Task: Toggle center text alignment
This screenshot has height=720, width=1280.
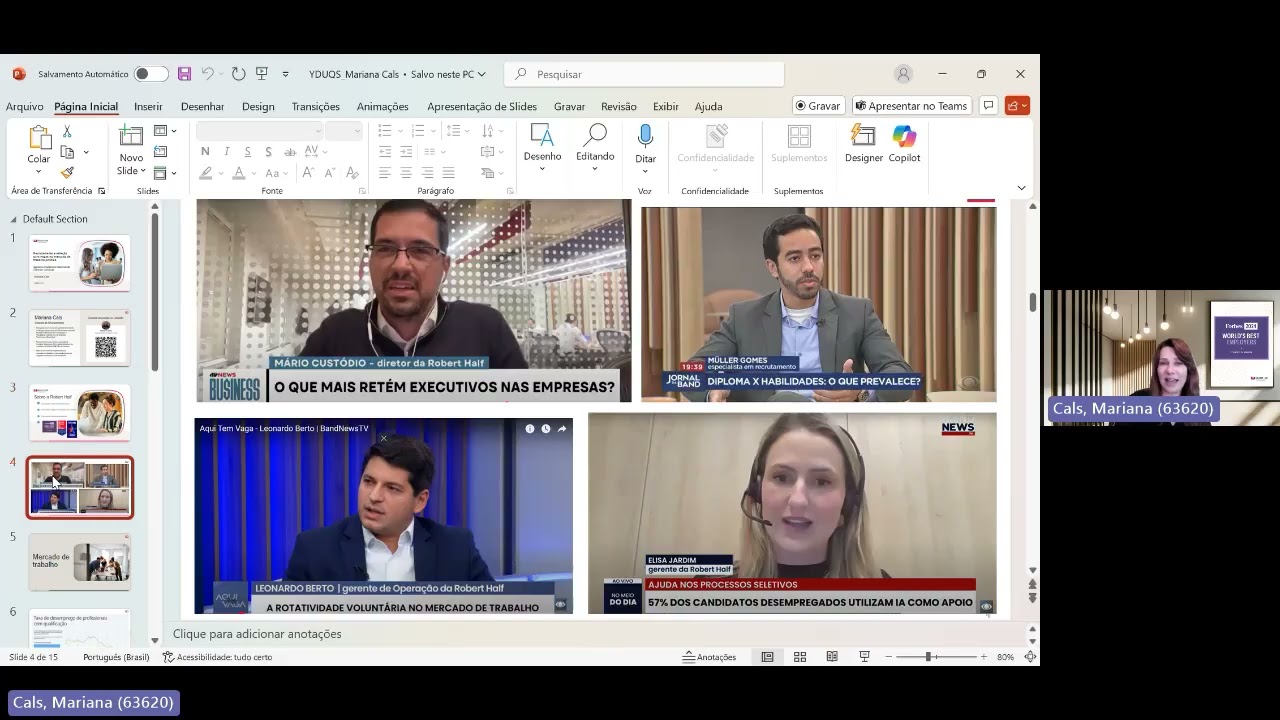Action: pyautogui.click(x=406, y=173)
